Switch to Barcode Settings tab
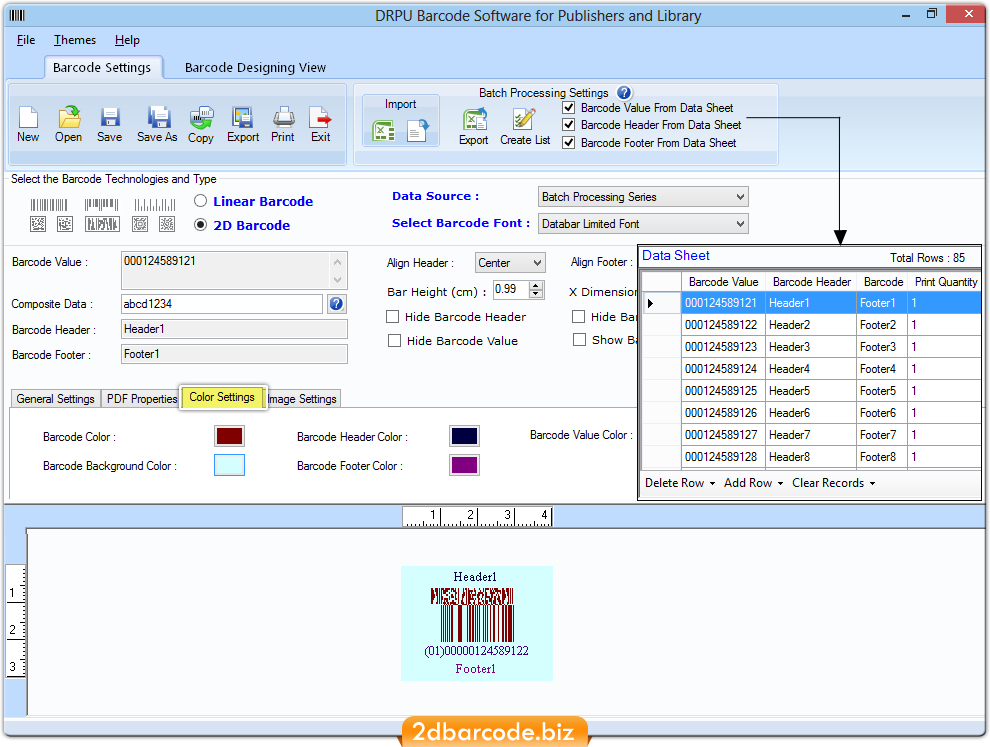The width and height of the screenshot is (990, 747). [x=102, y=68]
